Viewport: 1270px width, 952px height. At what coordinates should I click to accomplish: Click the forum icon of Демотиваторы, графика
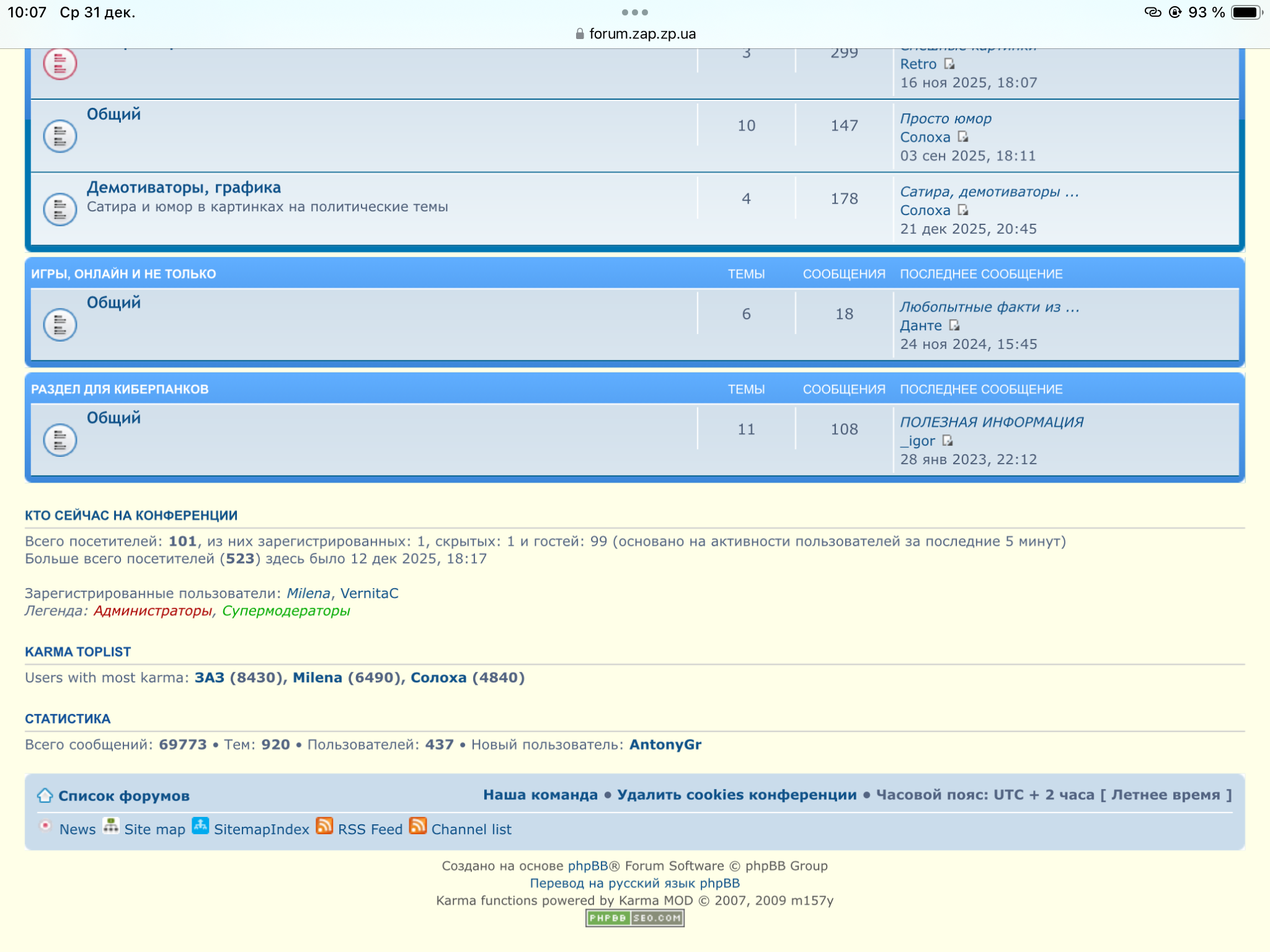pyautogui.click(x=60, y=209)
